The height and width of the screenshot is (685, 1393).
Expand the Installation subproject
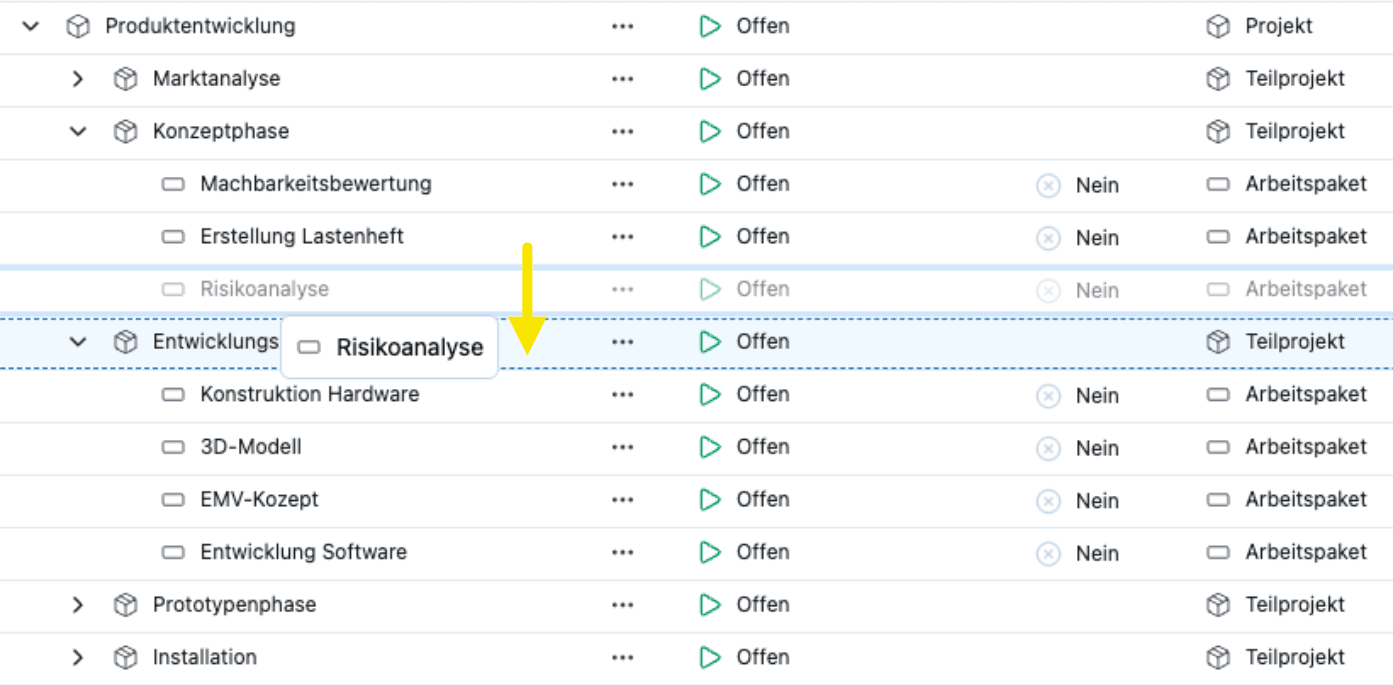click(x=78, y=658)
